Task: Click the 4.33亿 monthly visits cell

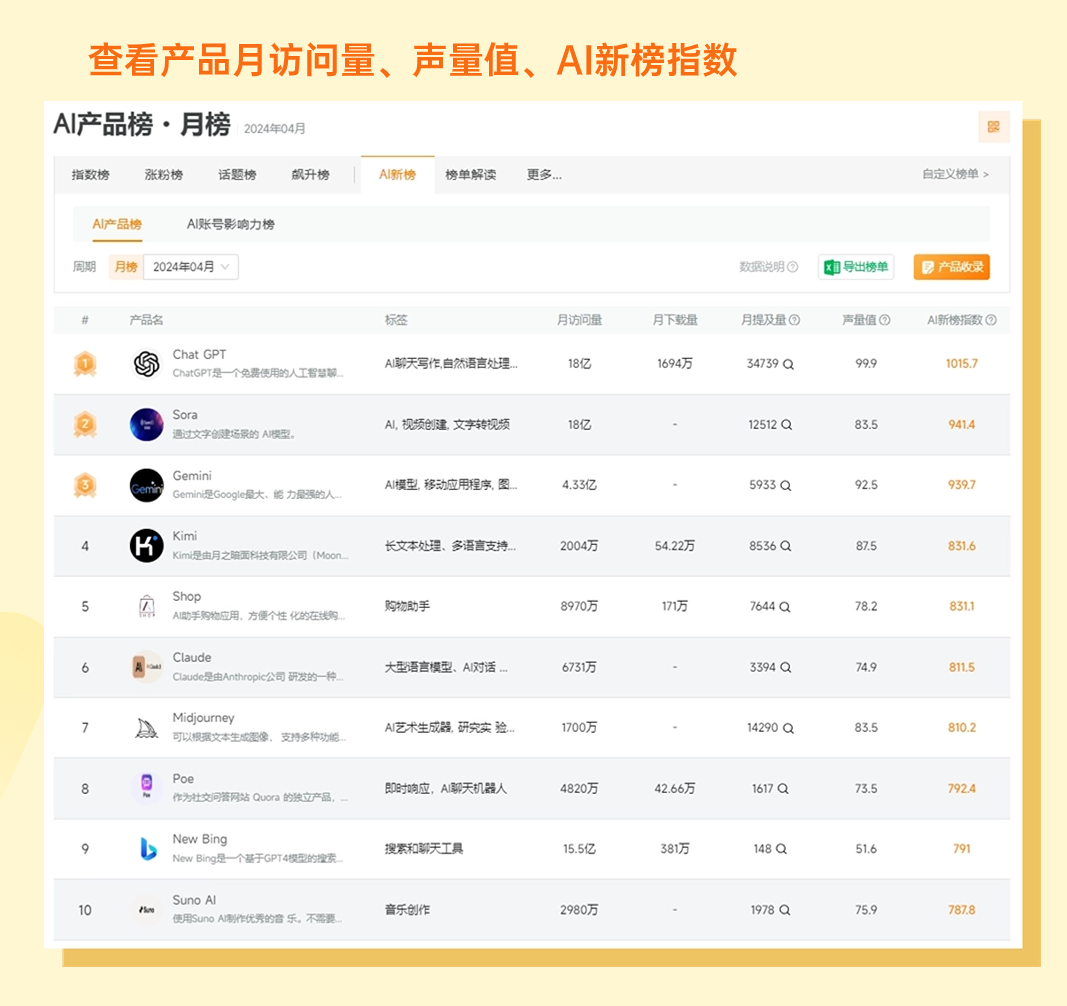Action: point(579,485)
